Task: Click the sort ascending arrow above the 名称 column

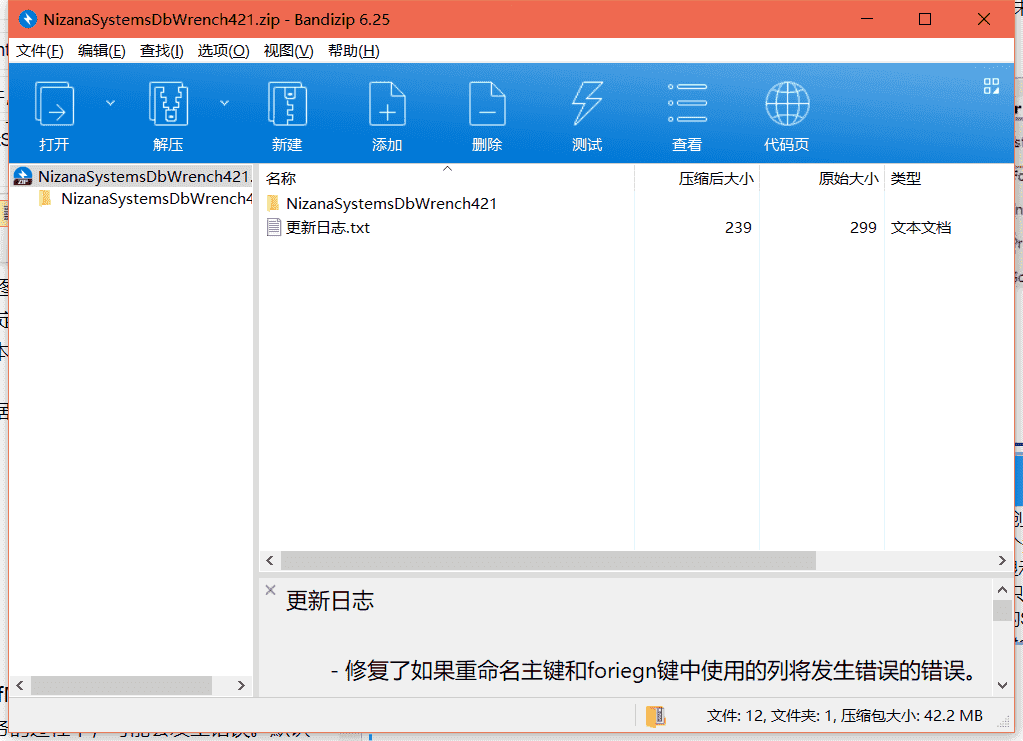Action: 448,169
